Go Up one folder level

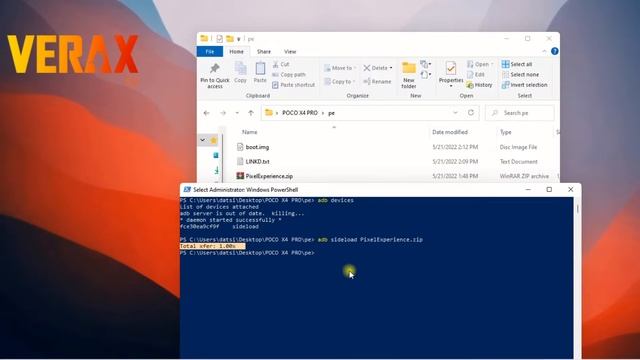(x=251, y=113)
